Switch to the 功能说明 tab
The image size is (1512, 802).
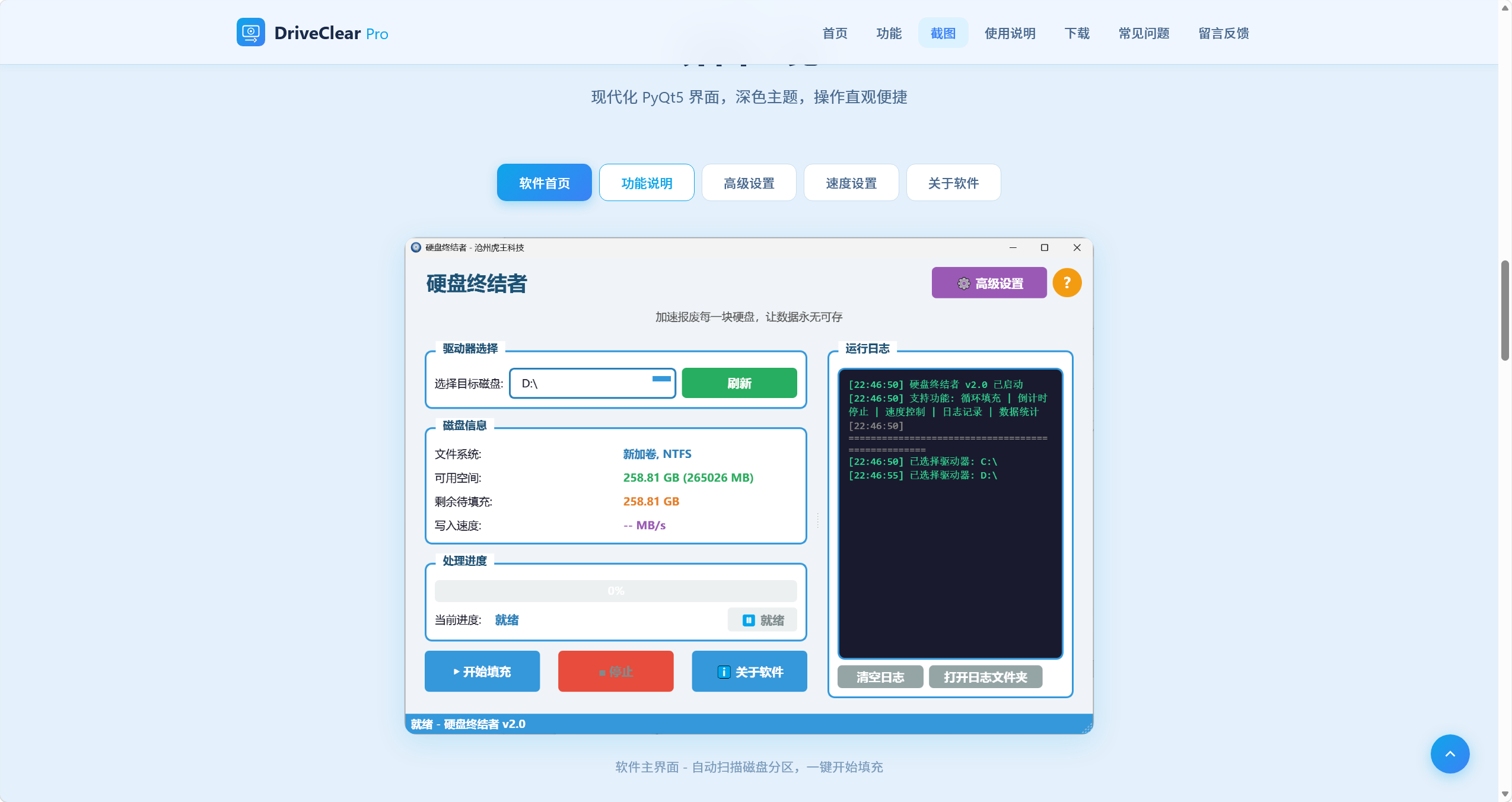click(647, 183)
